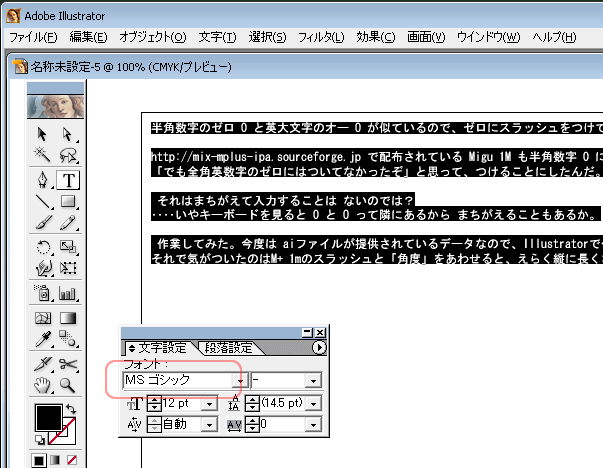Image resolution: width=603 pixels, height=468 pixels.
Task: Select the Gradient tool
Action: 68,318
